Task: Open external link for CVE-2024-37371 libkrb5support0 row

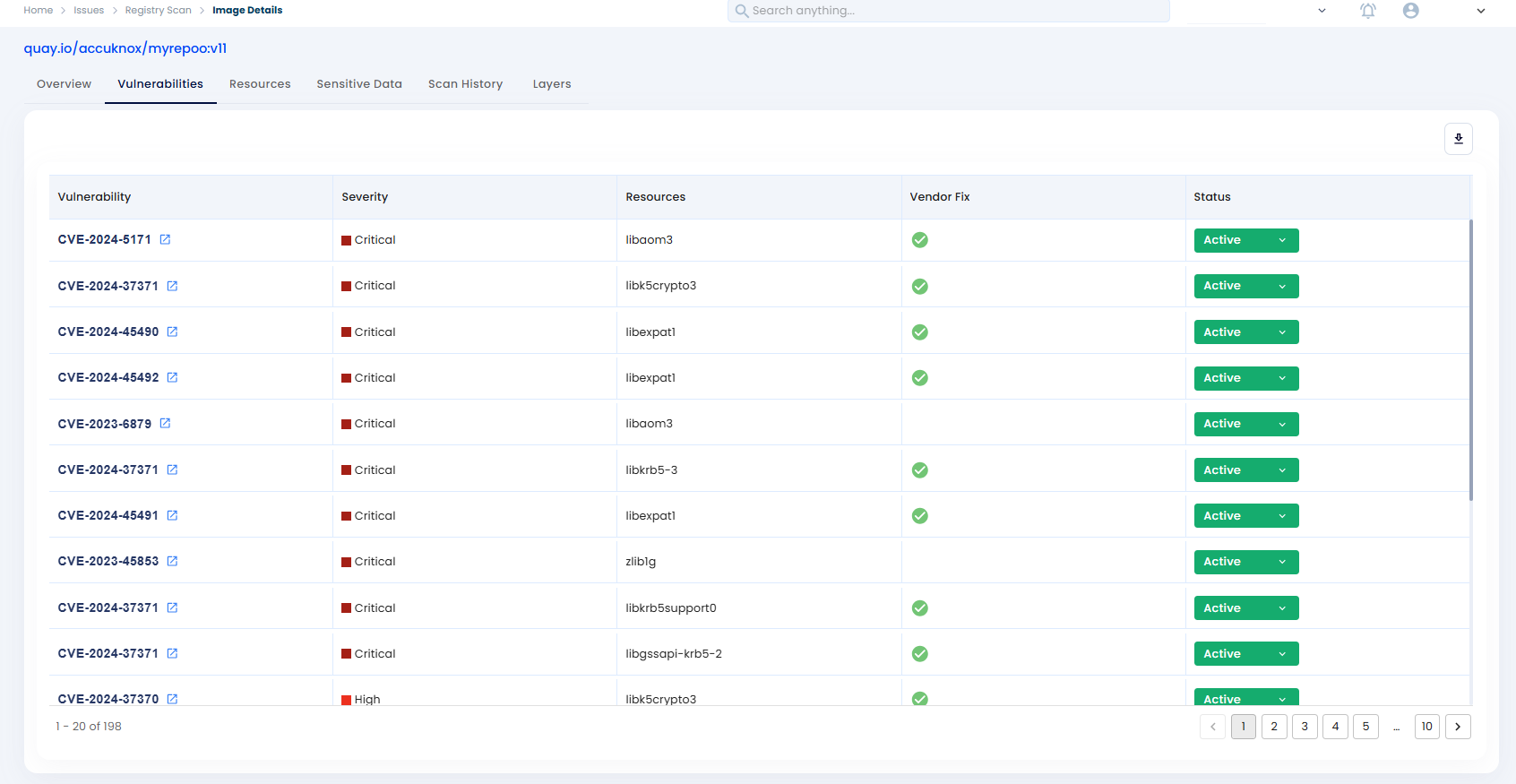Action: point(172,607)
